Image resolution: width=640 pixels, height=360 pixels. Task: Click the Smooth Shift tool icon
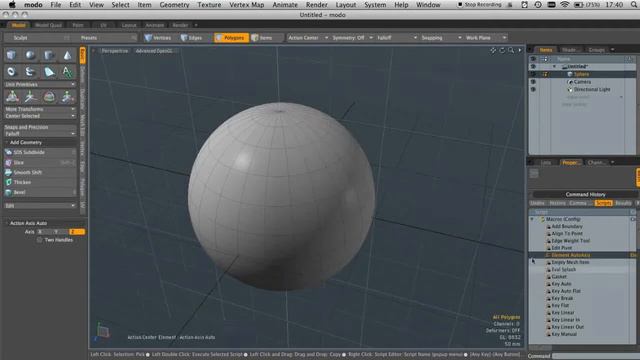pyautogui.click(x=8, y=172)
